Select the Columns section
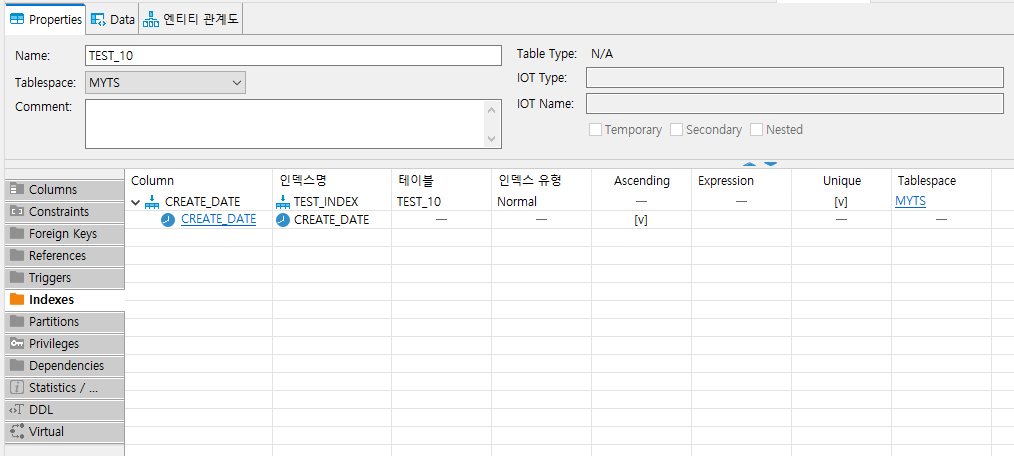 65,190
